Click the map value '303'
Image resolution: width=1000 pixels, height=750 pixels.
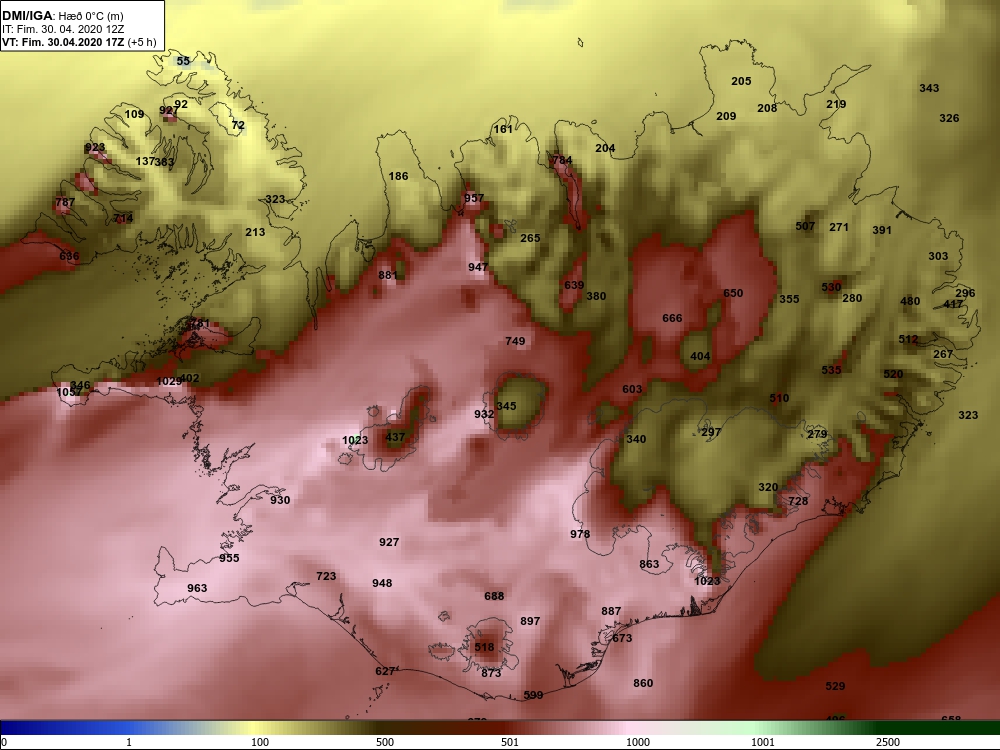(x=938, y=256)
